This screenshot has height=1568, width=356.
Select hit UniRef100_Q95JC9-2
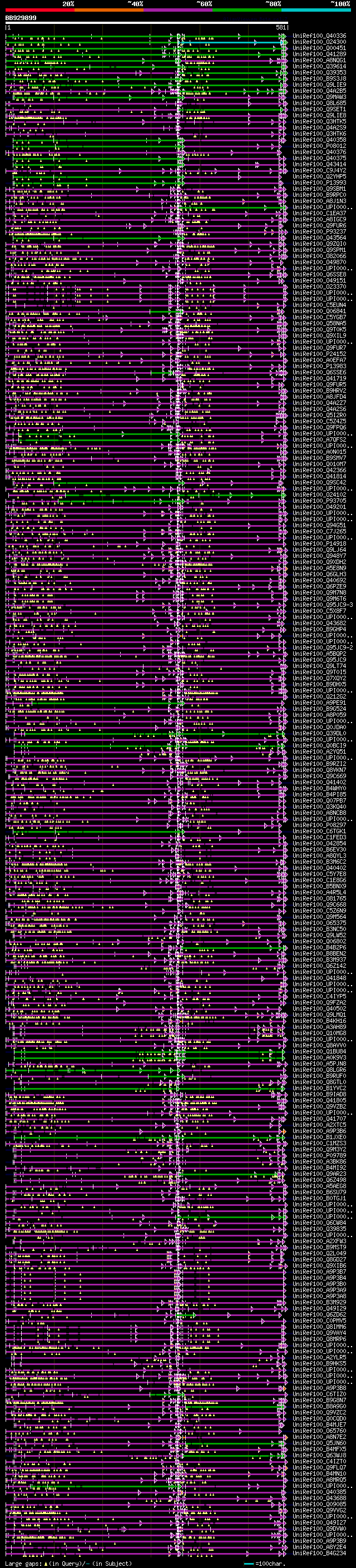pyautogui.click(x=323, y=647)
